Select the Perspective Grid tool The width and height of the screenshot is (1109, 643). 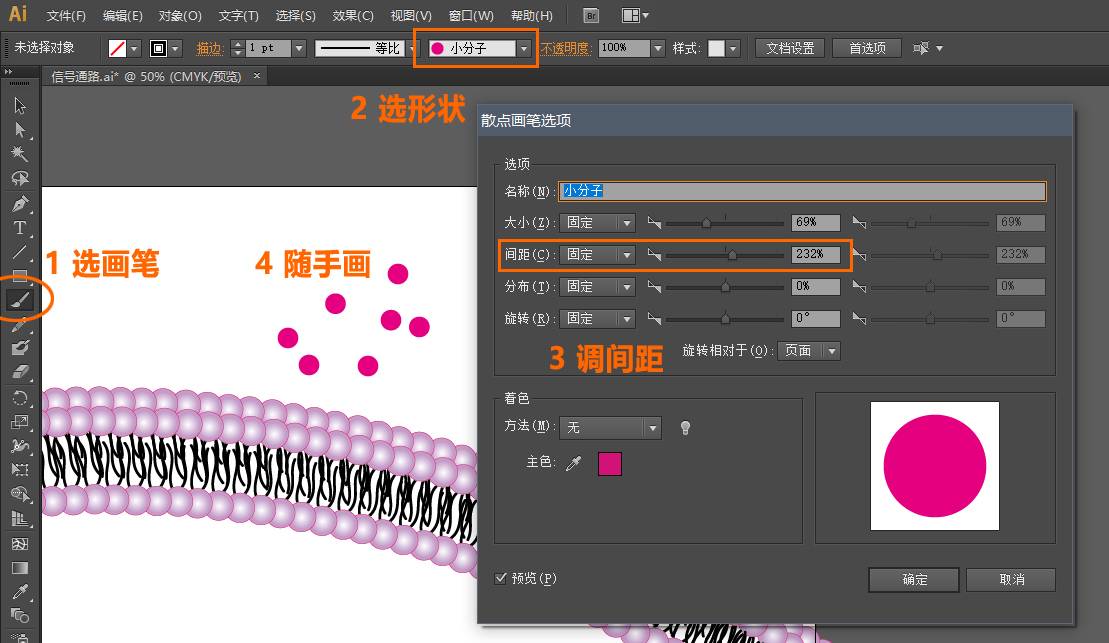click(20, 519)
